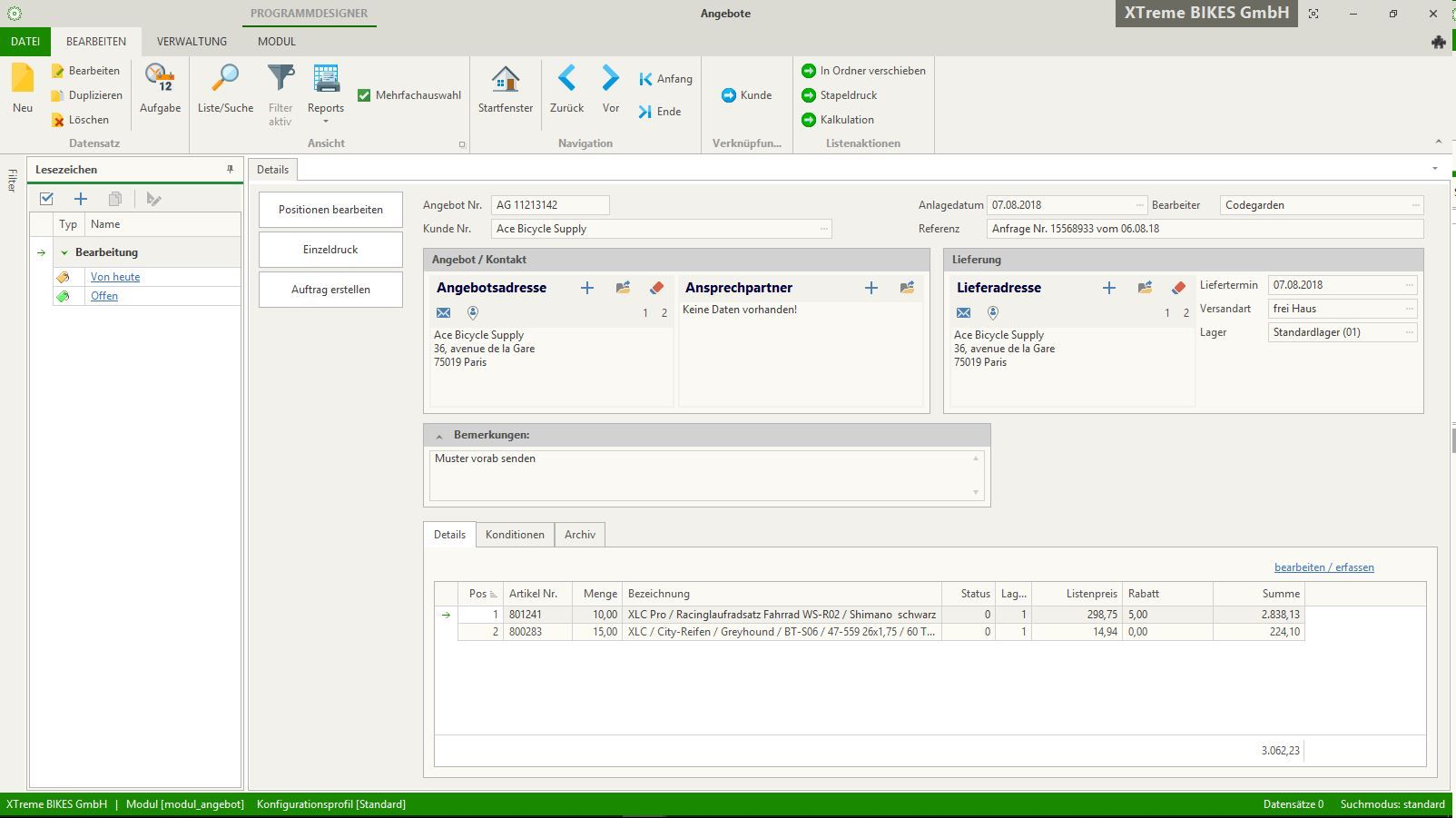Clear Lieferadresse with eraser icon
Viewport: 1456px width, 818px height.
pos(1178,288)
